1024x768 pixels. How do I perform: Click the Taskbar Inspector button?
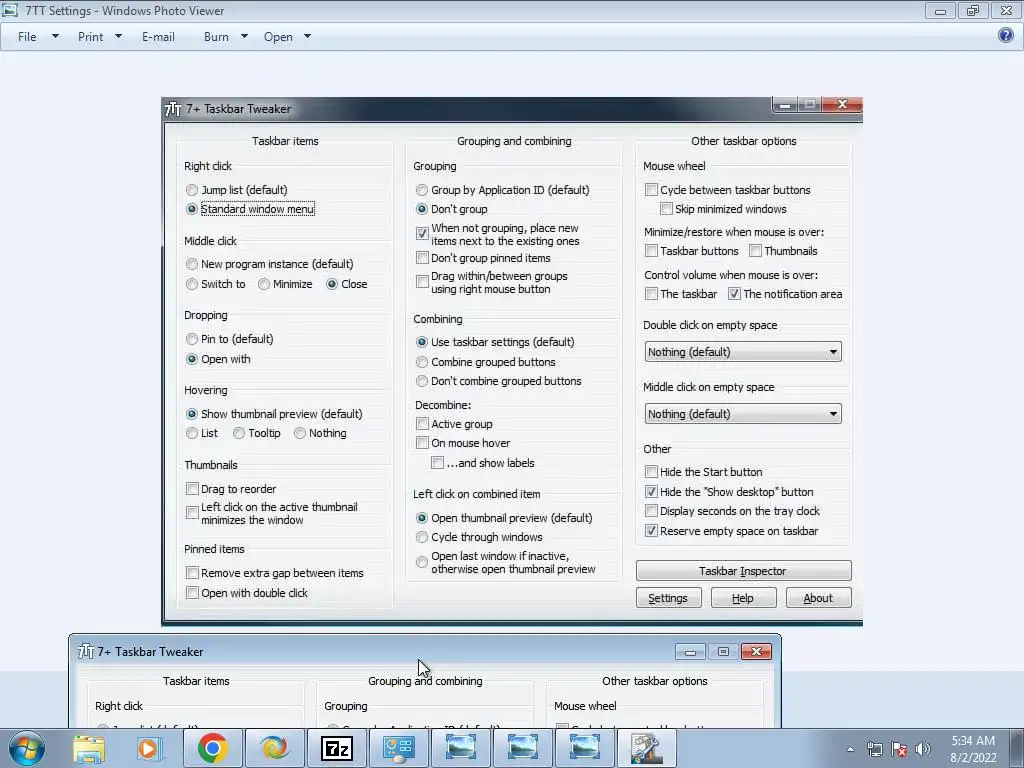click(x=743, y=571)
